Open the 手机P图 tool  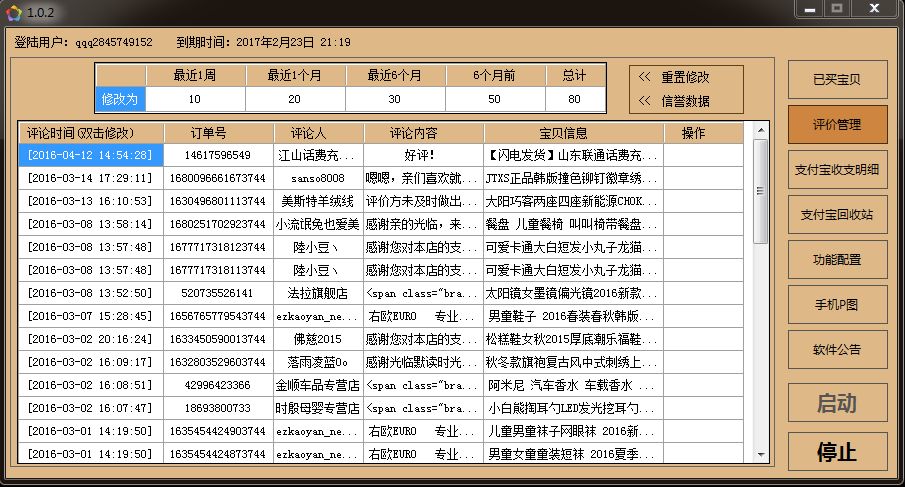click(837, 305)
